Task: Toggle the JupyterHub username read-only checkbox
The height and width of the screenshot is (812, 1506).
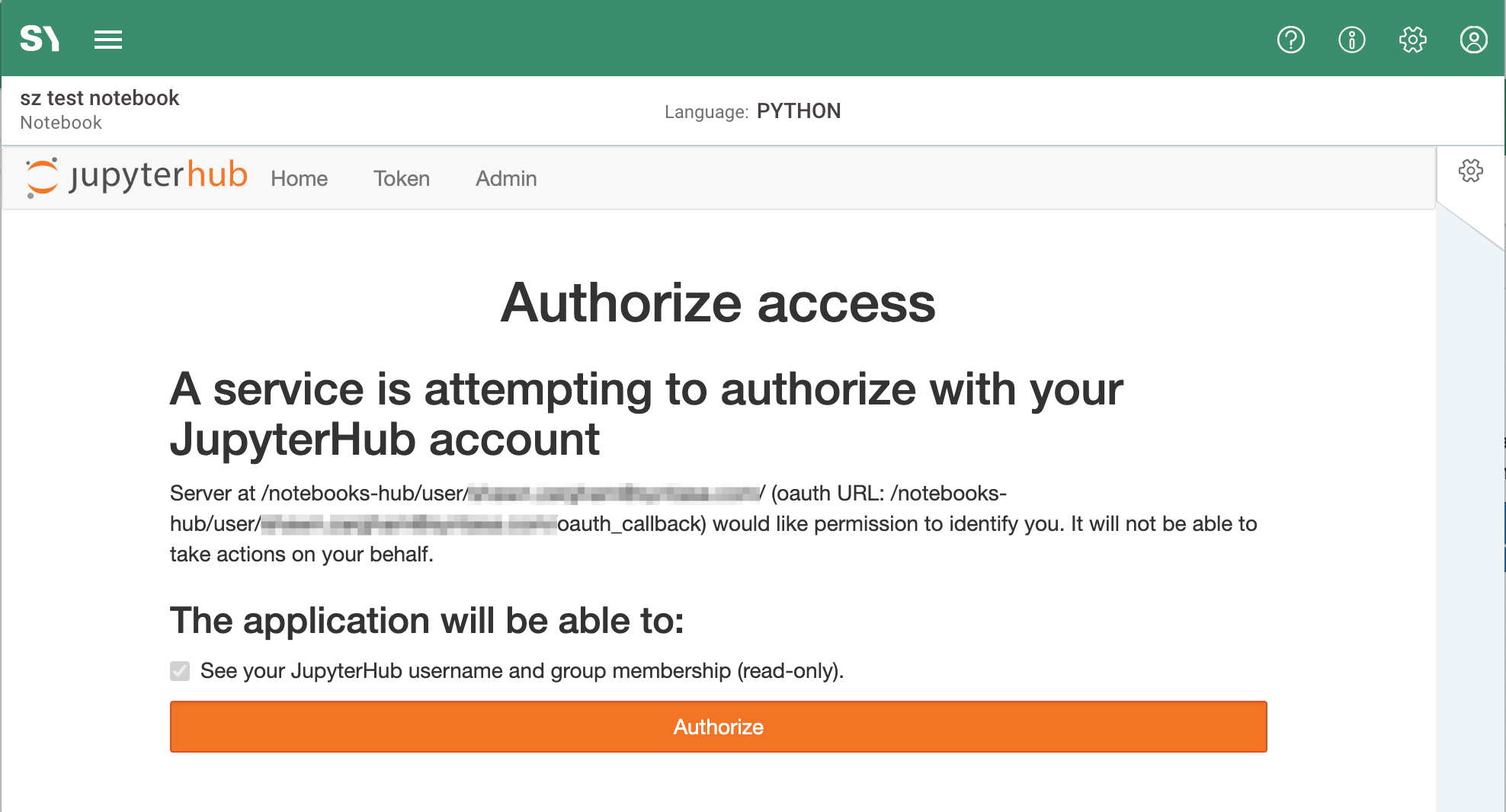Action: pos(178,671)
